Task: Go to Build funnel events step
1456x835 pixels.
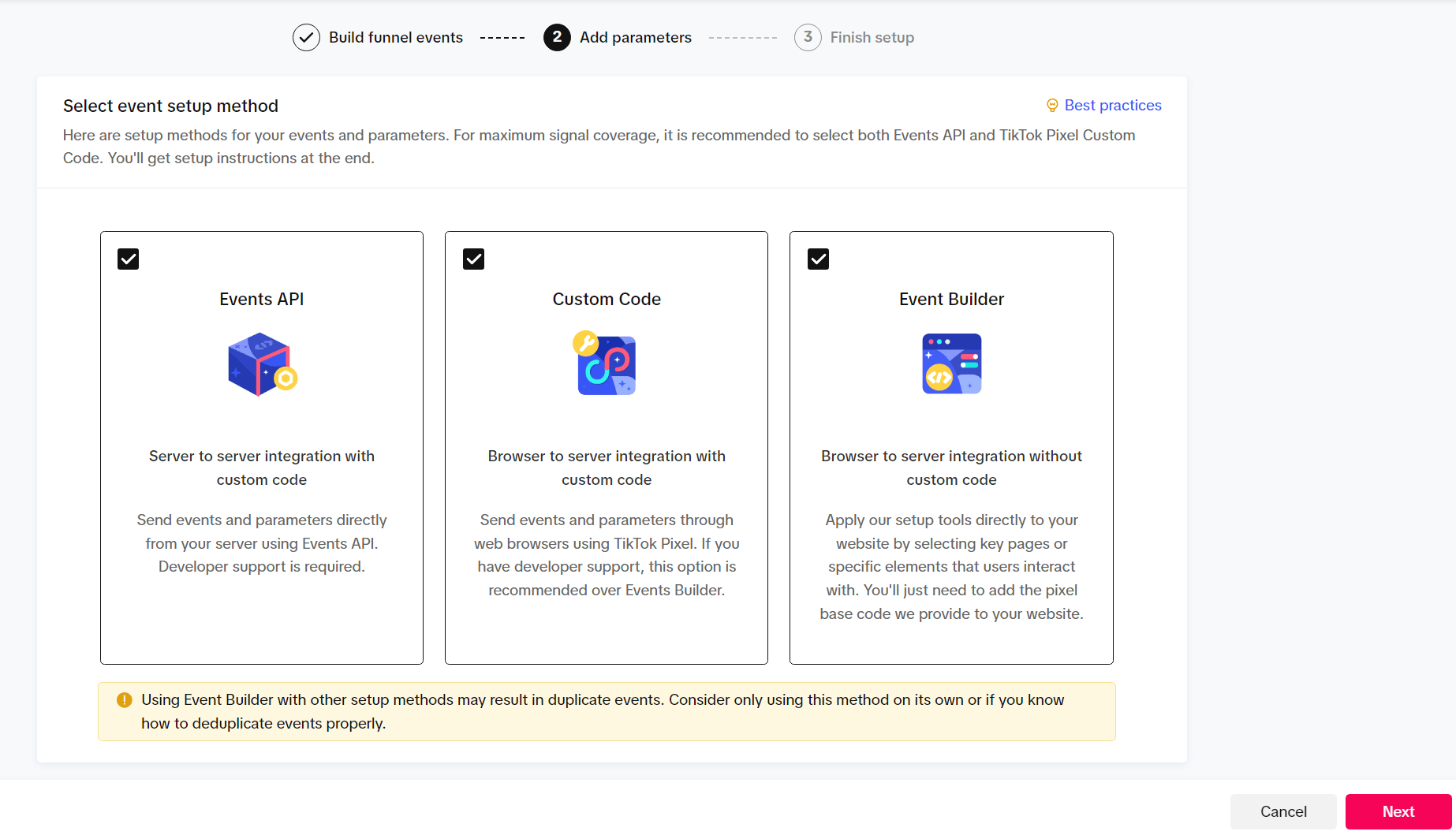Action: (396, 37)
